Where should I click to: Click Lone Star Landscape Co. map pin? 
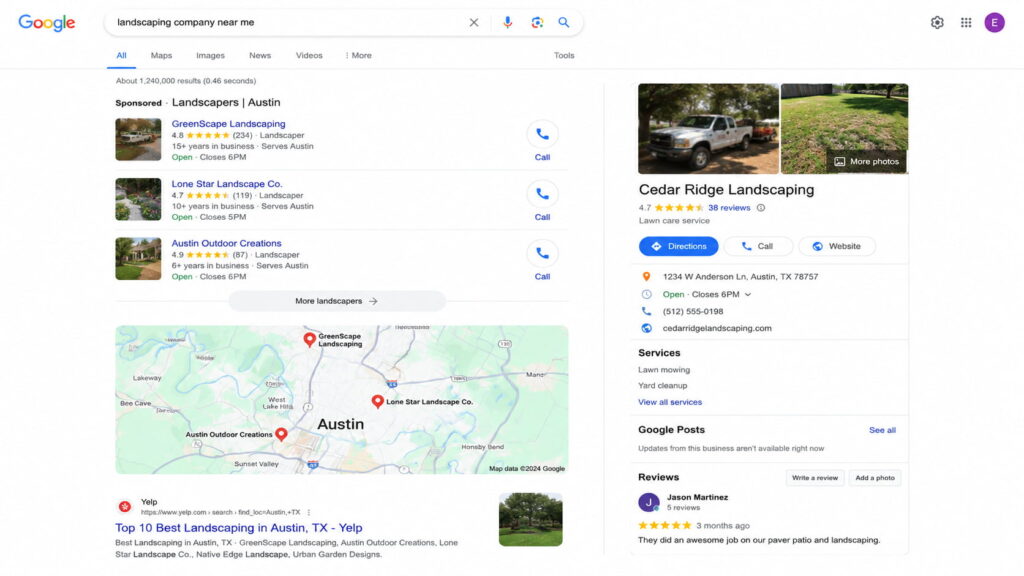pos(377,401)
